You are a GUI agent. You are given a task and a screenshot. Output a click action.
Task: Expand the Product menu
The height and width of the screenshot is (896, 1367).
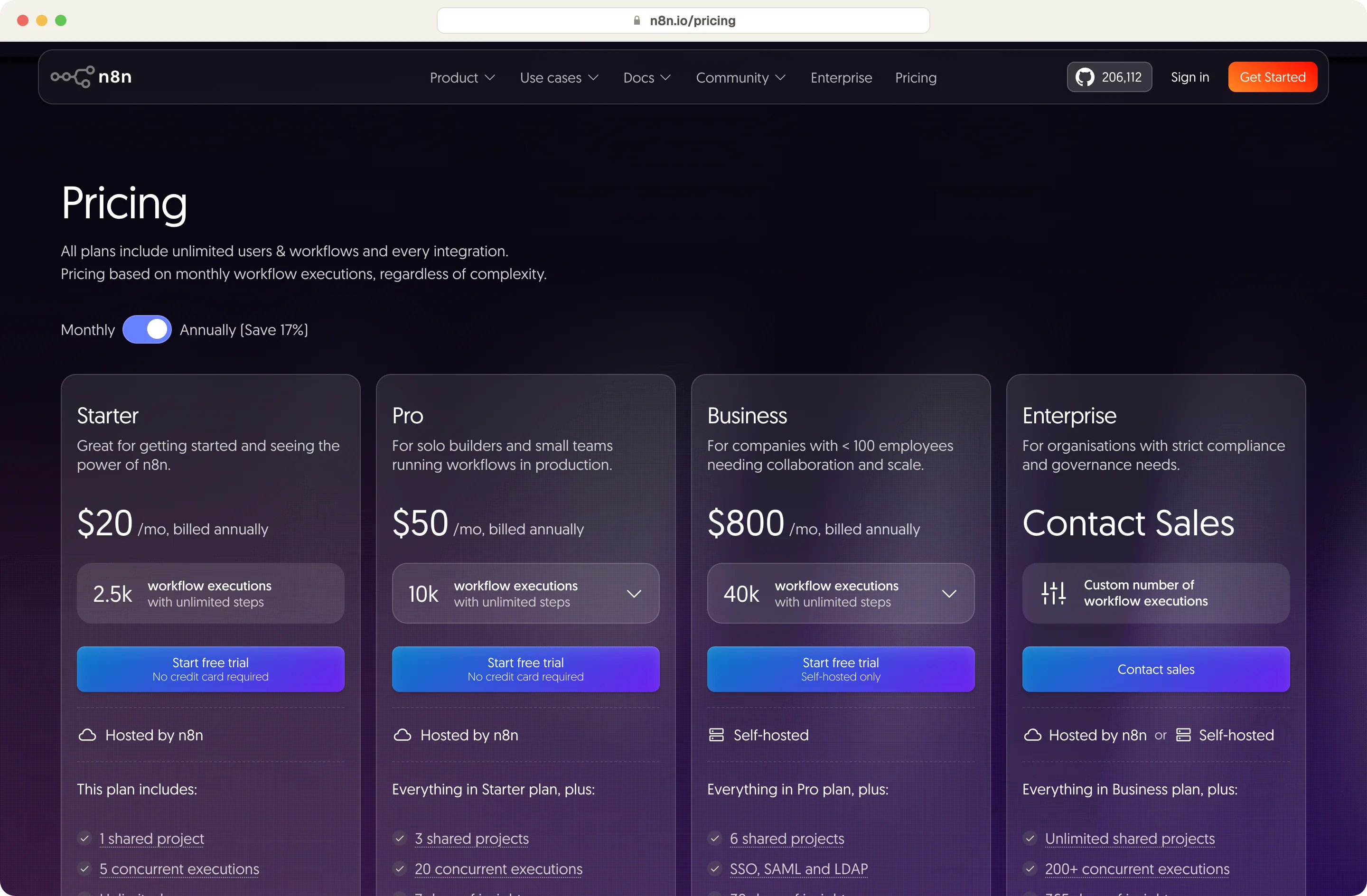coord(462,77)
